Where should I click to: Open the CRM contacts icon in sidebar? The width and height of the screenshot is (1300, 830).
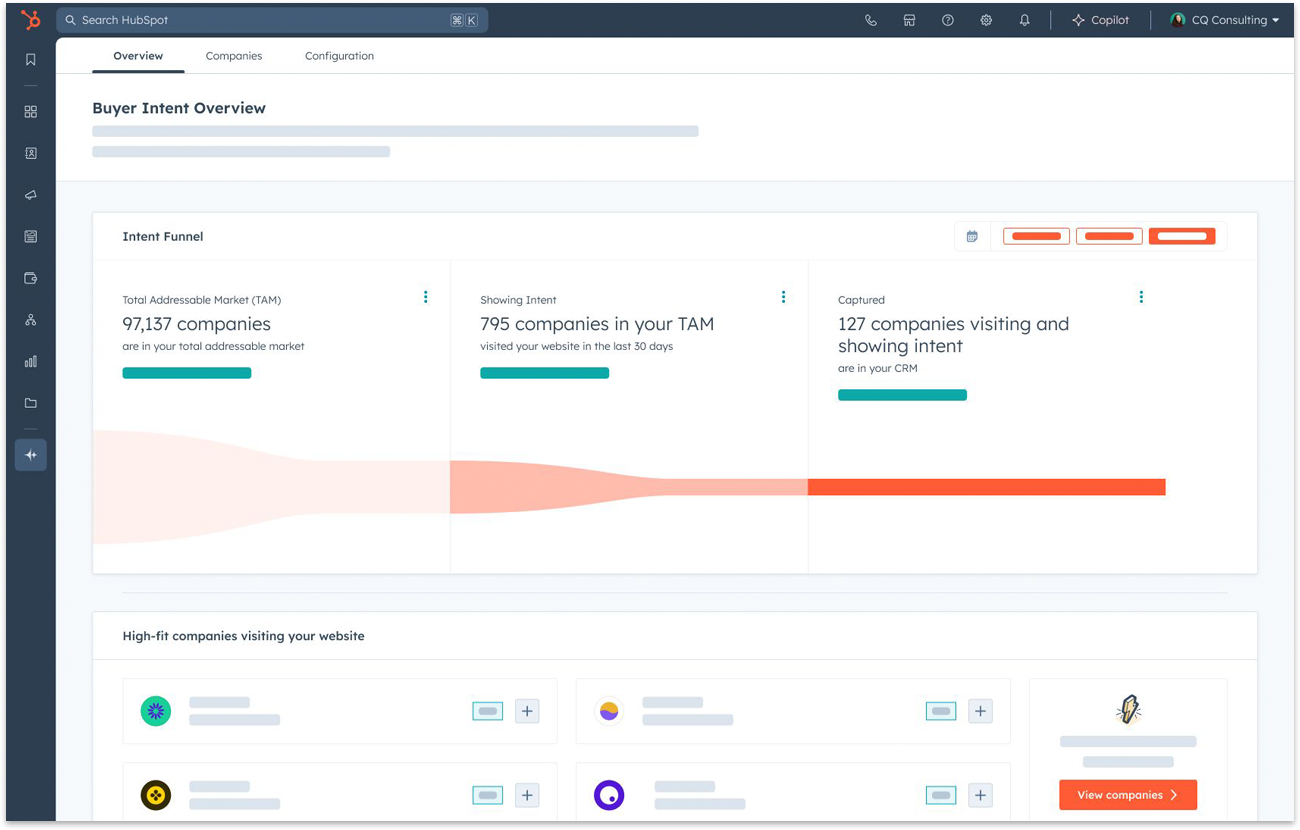click(x=30, y=153)
